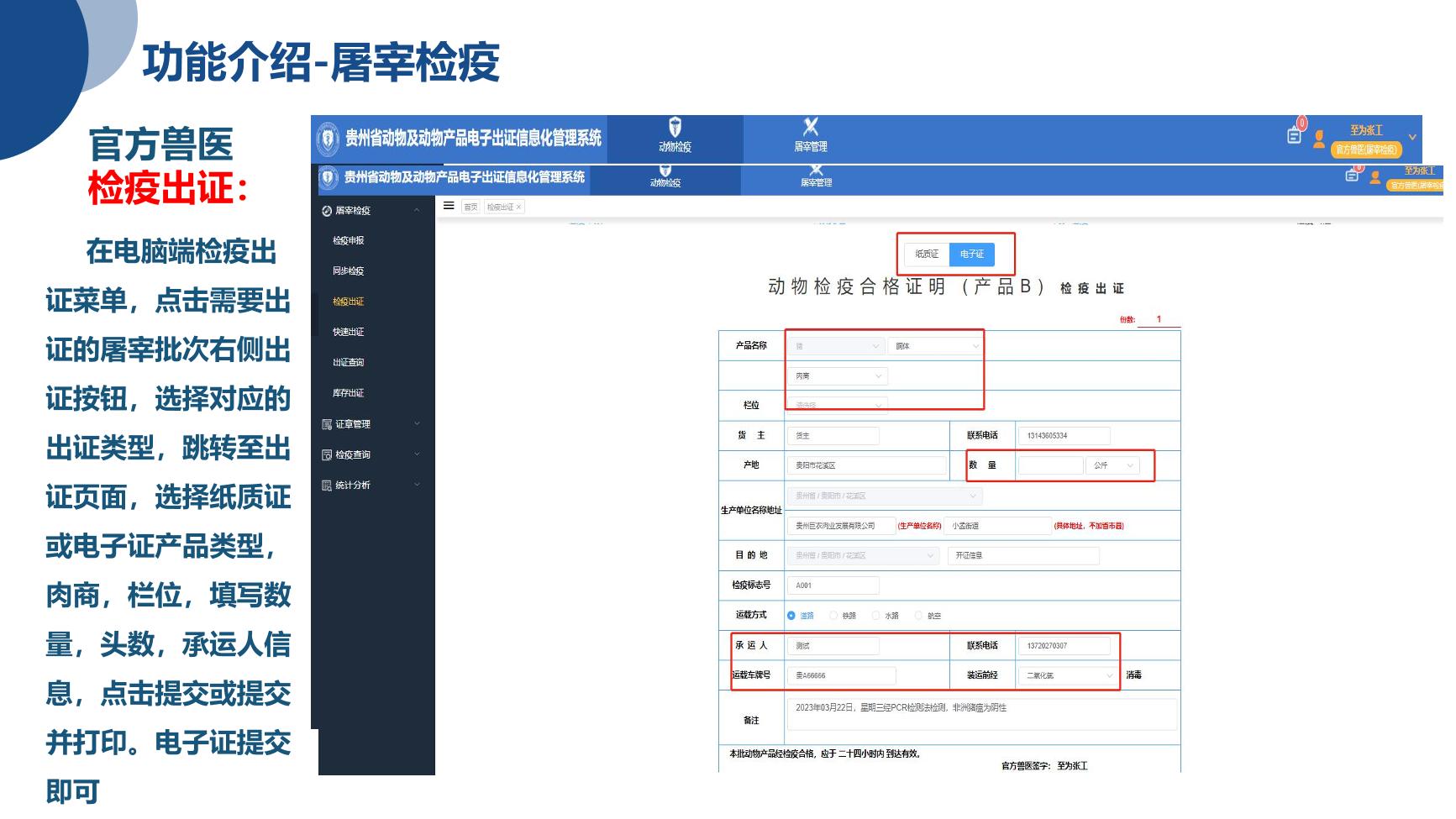This screenshot has height=819, width=1456.
Task: Click the empty 数量 quantity input field
Action: pos(1050,465)
